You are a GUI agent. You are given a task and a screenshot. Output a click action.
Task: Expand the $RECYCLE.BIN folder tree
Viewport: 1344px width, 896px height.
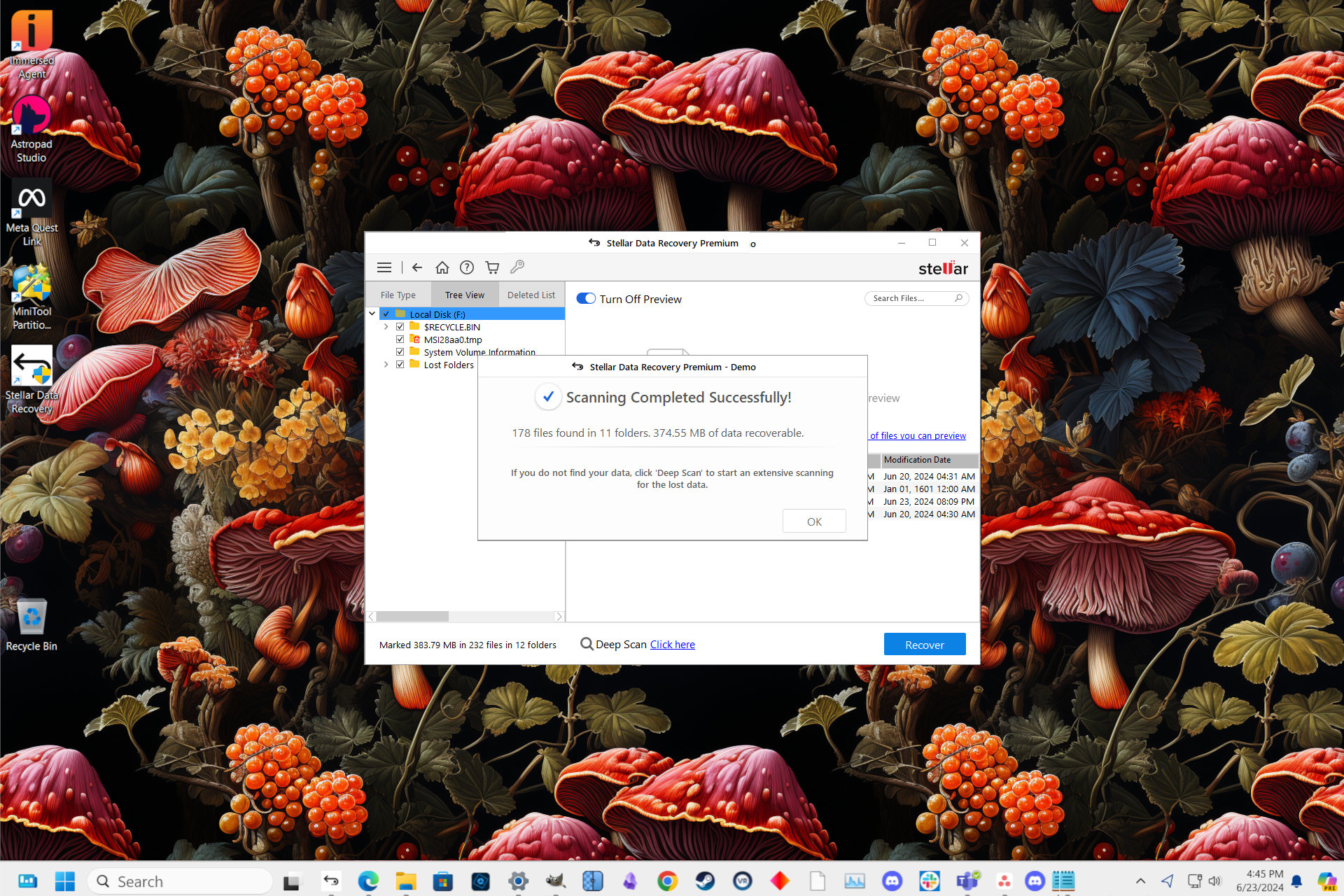(x=387, y=326)
